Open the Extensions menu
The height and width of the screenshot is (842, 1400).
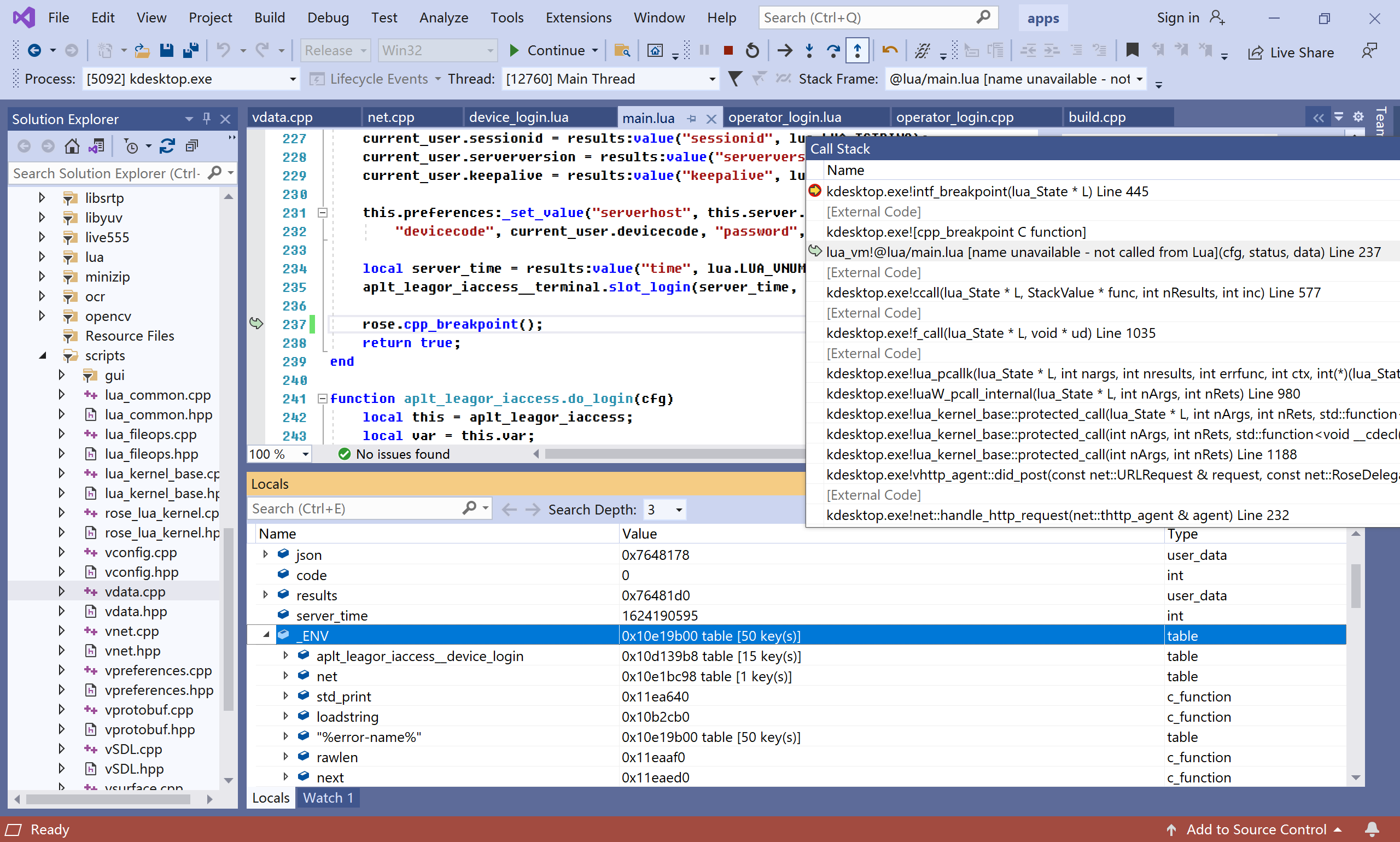point(578,17)
